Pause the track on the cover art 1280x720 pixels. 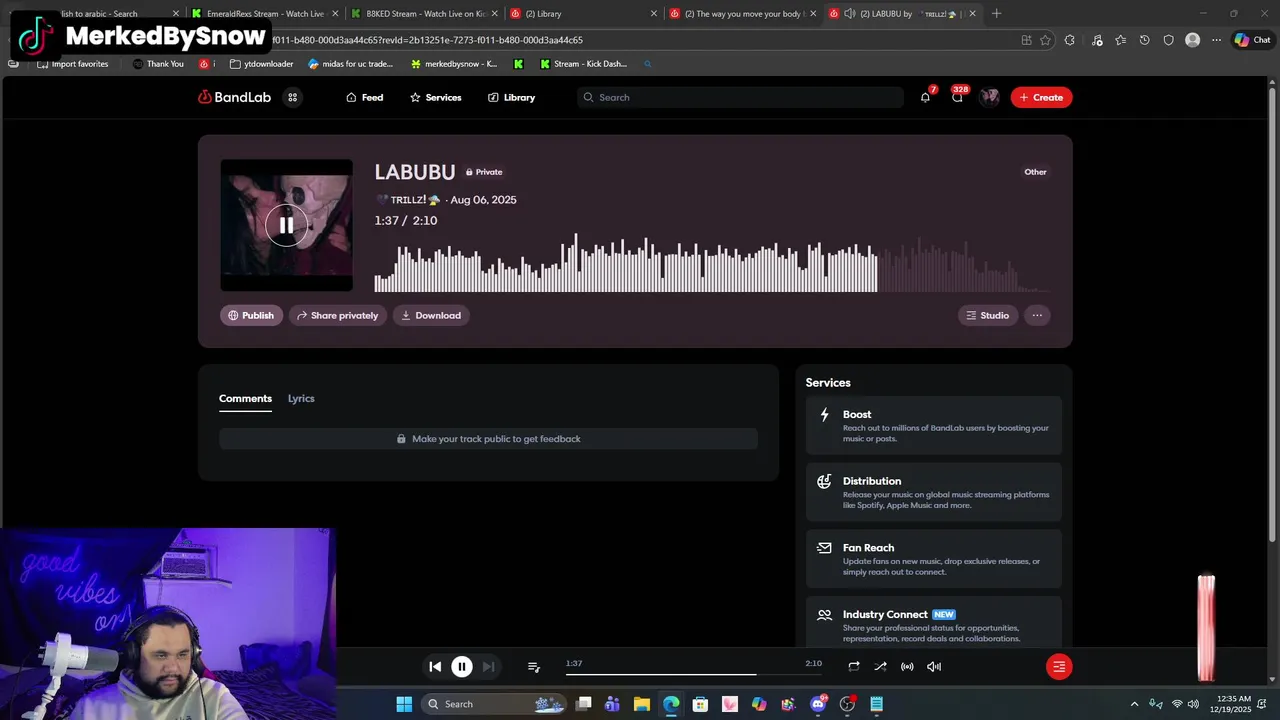coord(286,225)
